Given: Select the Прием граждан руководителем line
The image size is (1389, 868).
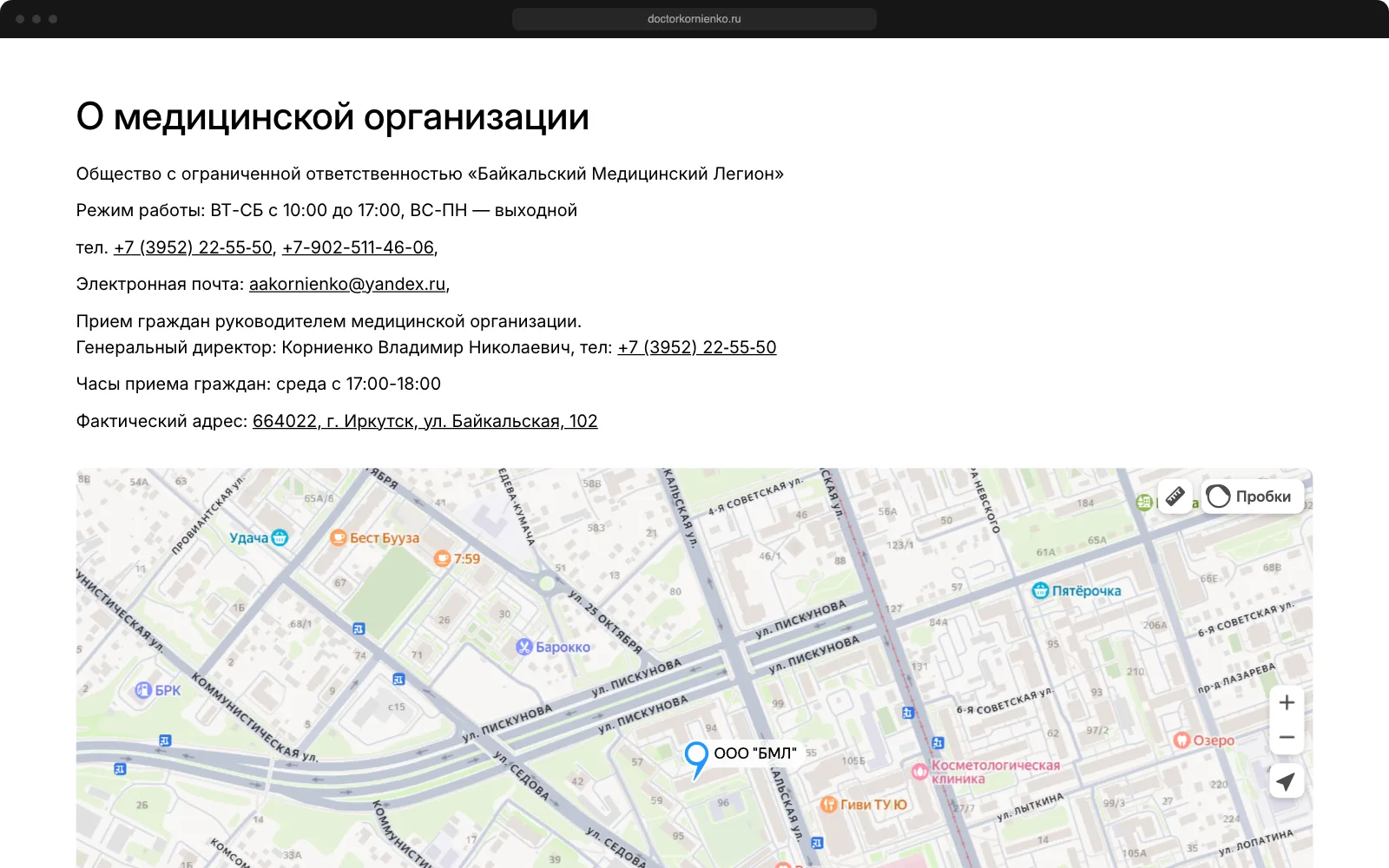Looking at the screenshot, I should coord(329,321).
